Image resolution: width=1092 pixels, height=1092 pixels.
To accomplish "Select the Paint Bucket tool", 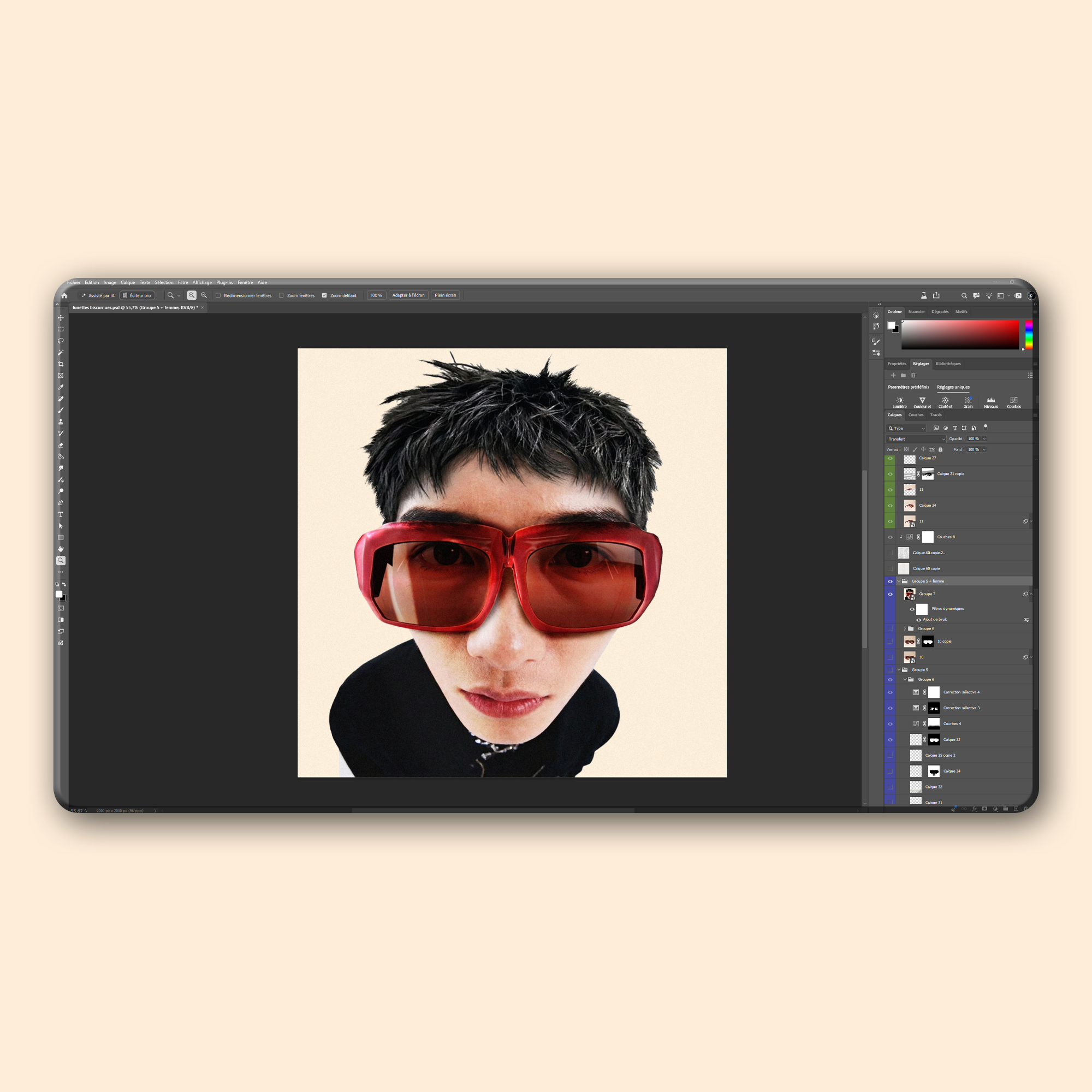I will click(x=61, y=456).
